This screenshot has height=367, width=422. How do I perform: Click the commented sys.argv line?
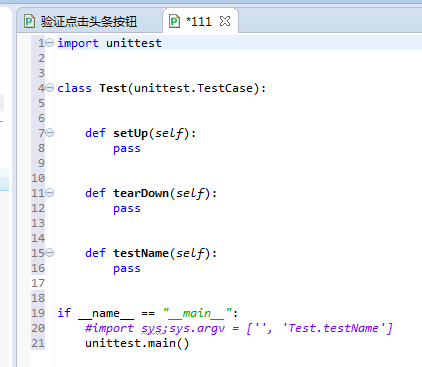point(239,328)
